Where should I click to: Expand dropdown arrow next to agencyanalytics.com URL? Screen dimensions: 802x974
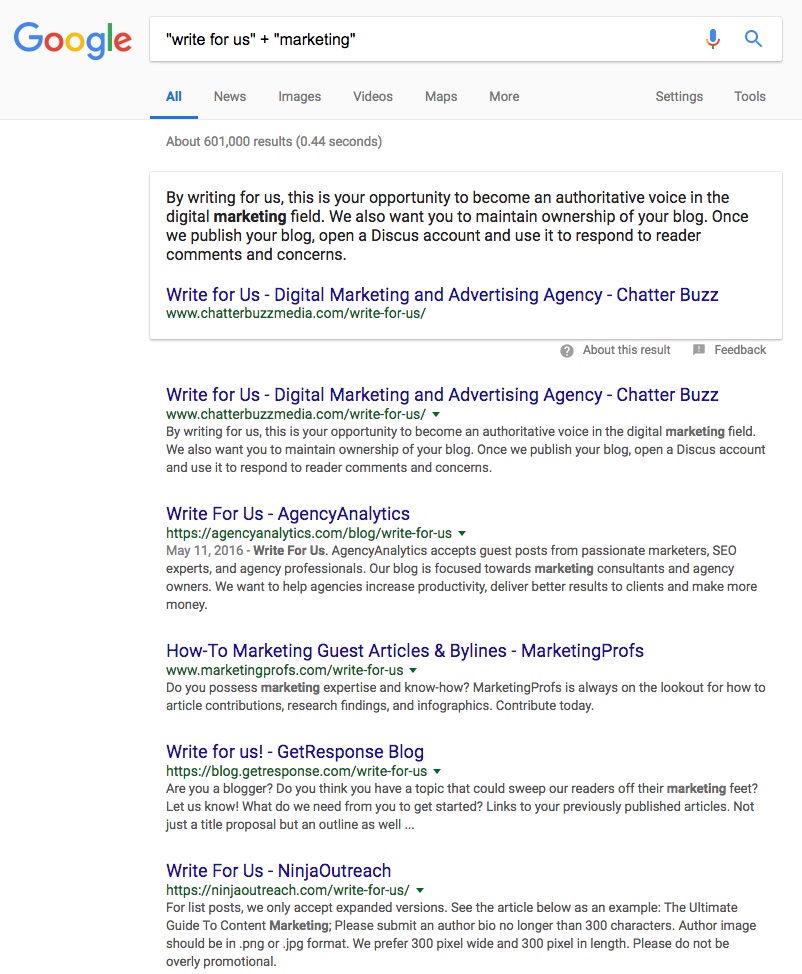coord(462,534)
